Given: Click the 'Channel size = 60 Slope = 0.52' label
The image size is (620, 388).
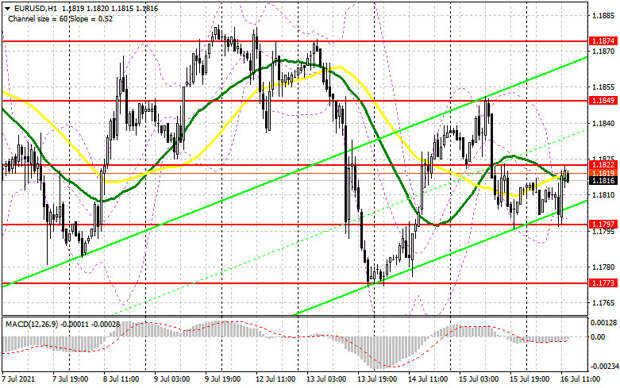Looking at the screenshot, I should coord(60,19).
